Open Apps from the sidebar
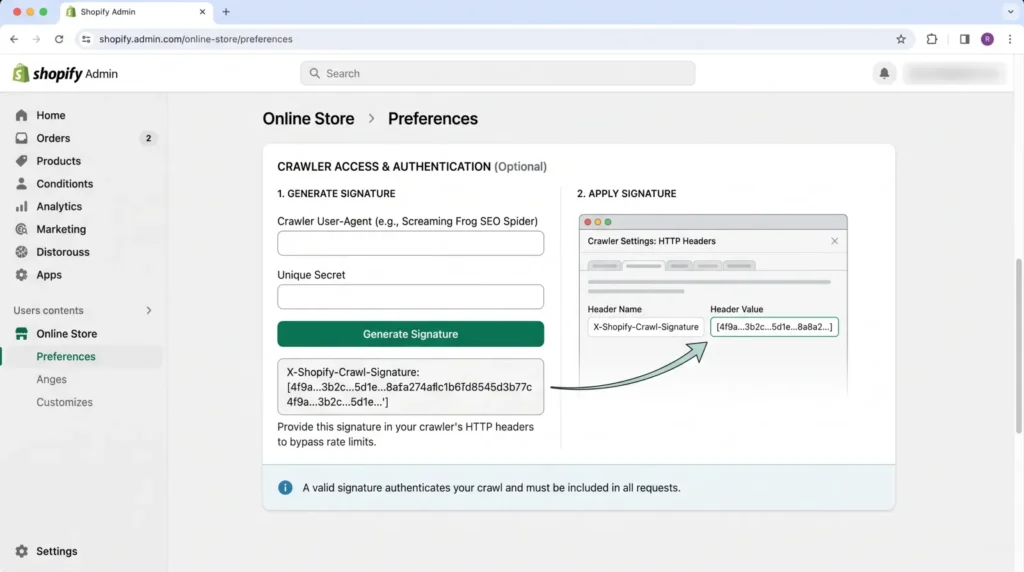 tap(49, 275)
